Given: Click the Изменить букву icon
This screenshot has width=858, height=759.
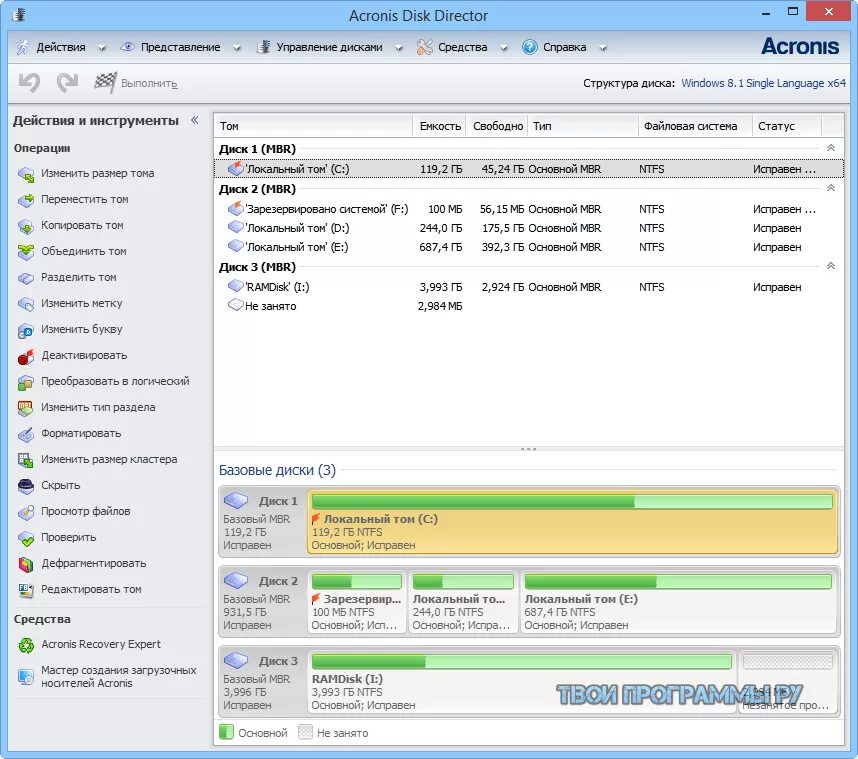Looking at the screenshot, I should pos(26,330).
